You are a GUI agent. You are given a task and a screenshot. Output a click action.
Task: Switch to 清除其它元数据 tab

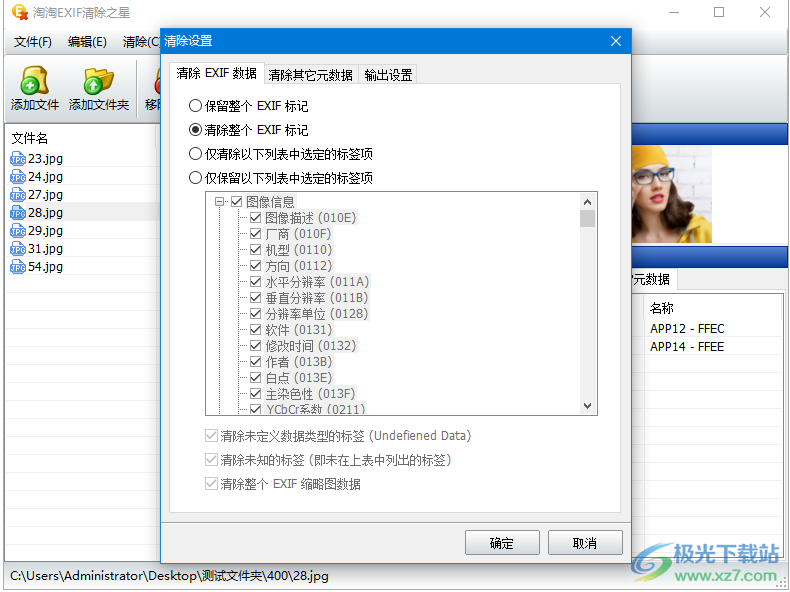point(310,75)
